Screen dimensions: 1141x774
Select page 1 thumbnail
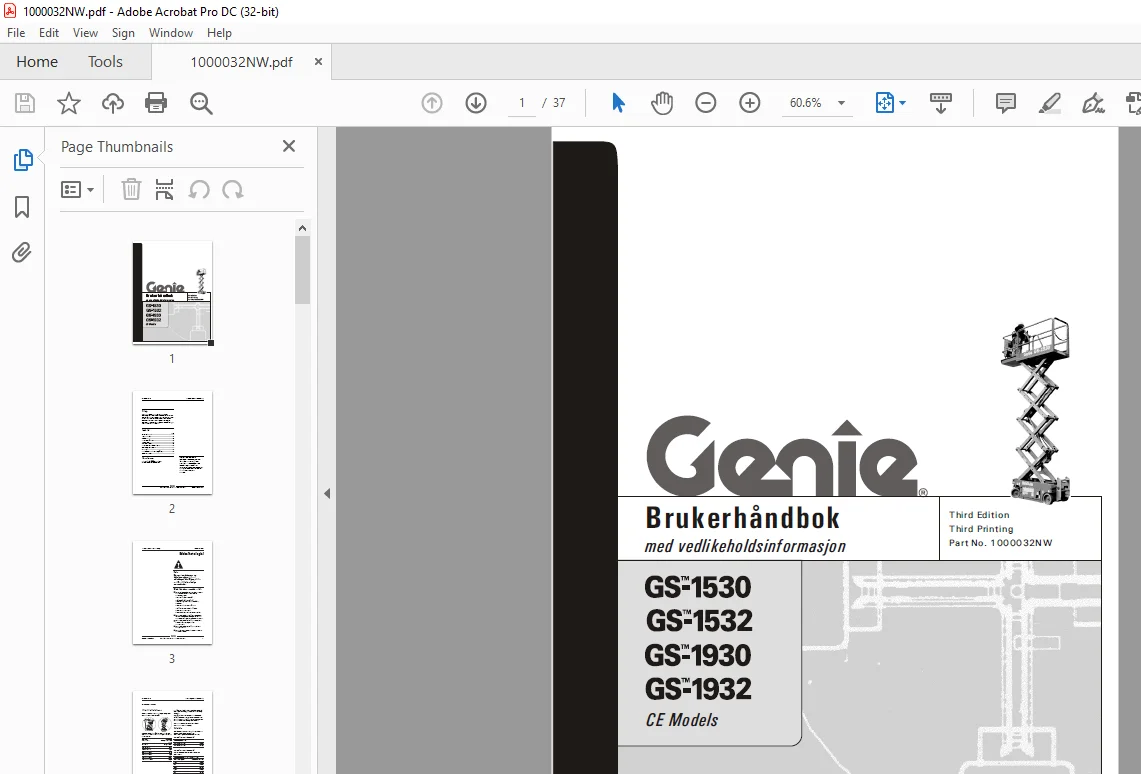[172, 293]
